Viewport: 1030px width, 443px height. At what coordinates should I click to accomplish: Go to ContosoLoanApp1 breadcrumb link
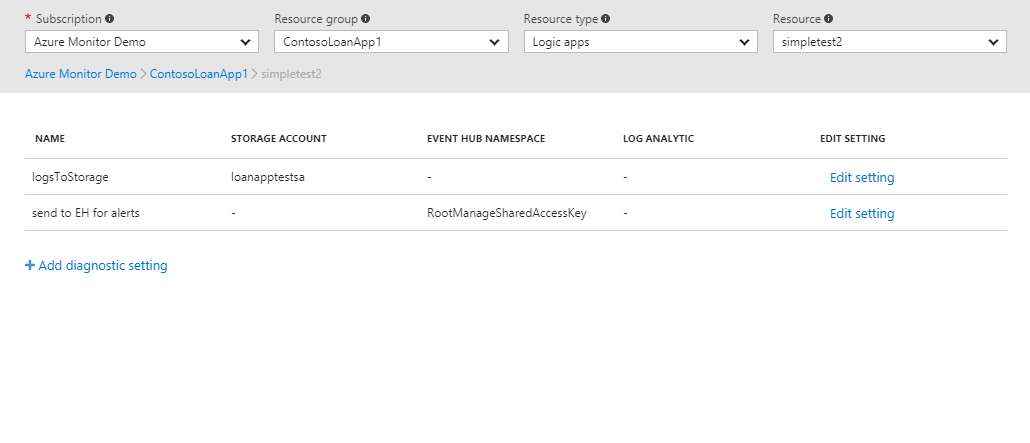point(199,74)
